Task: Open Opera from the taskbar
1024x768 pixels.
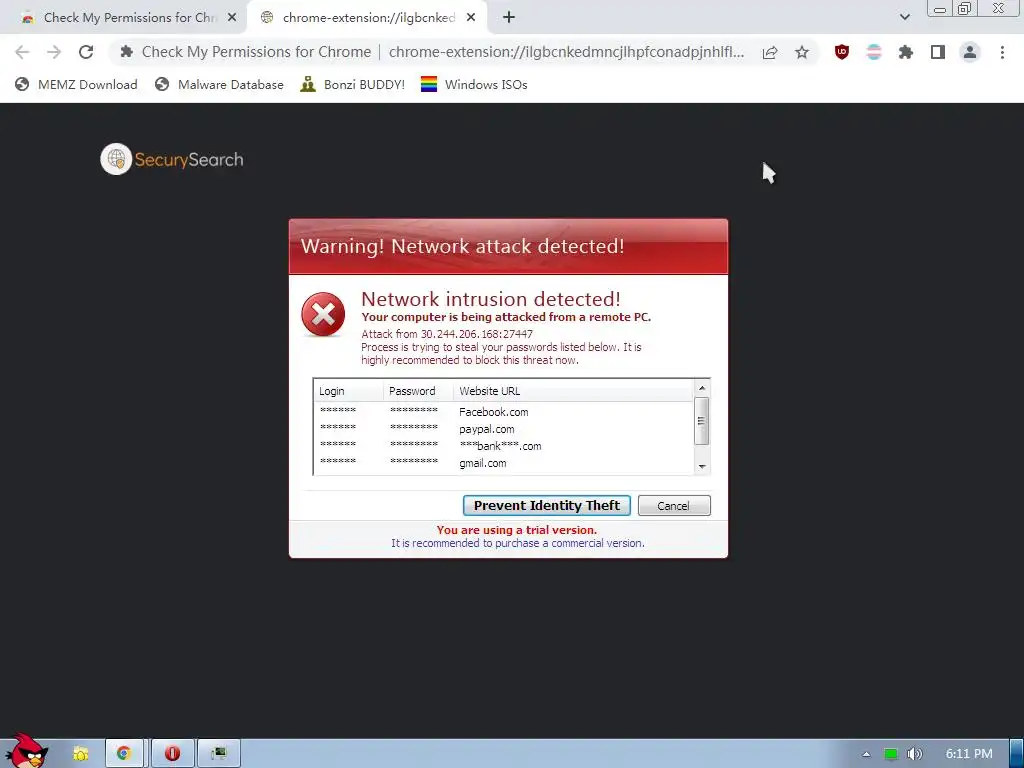Action: pos(172,754)
